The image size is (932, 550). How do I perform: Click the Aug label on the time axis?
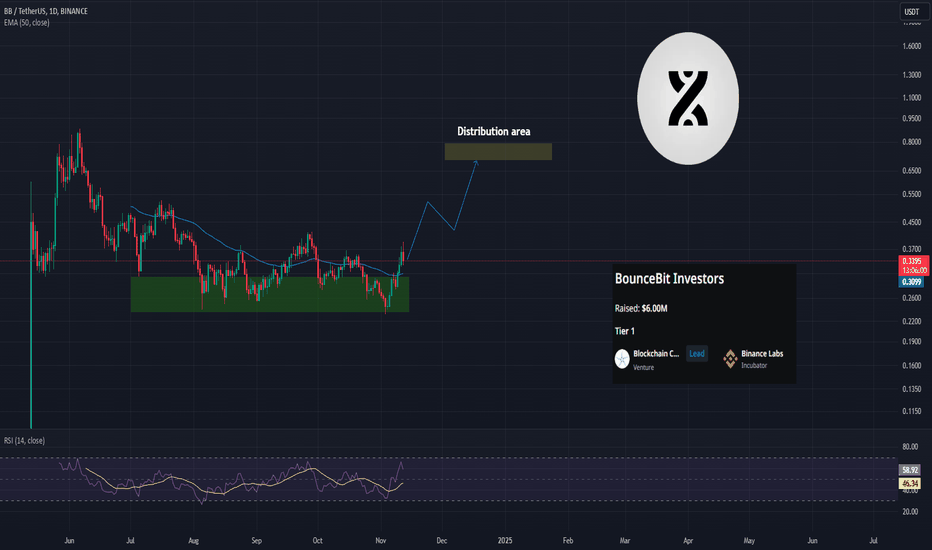point(193,540)
